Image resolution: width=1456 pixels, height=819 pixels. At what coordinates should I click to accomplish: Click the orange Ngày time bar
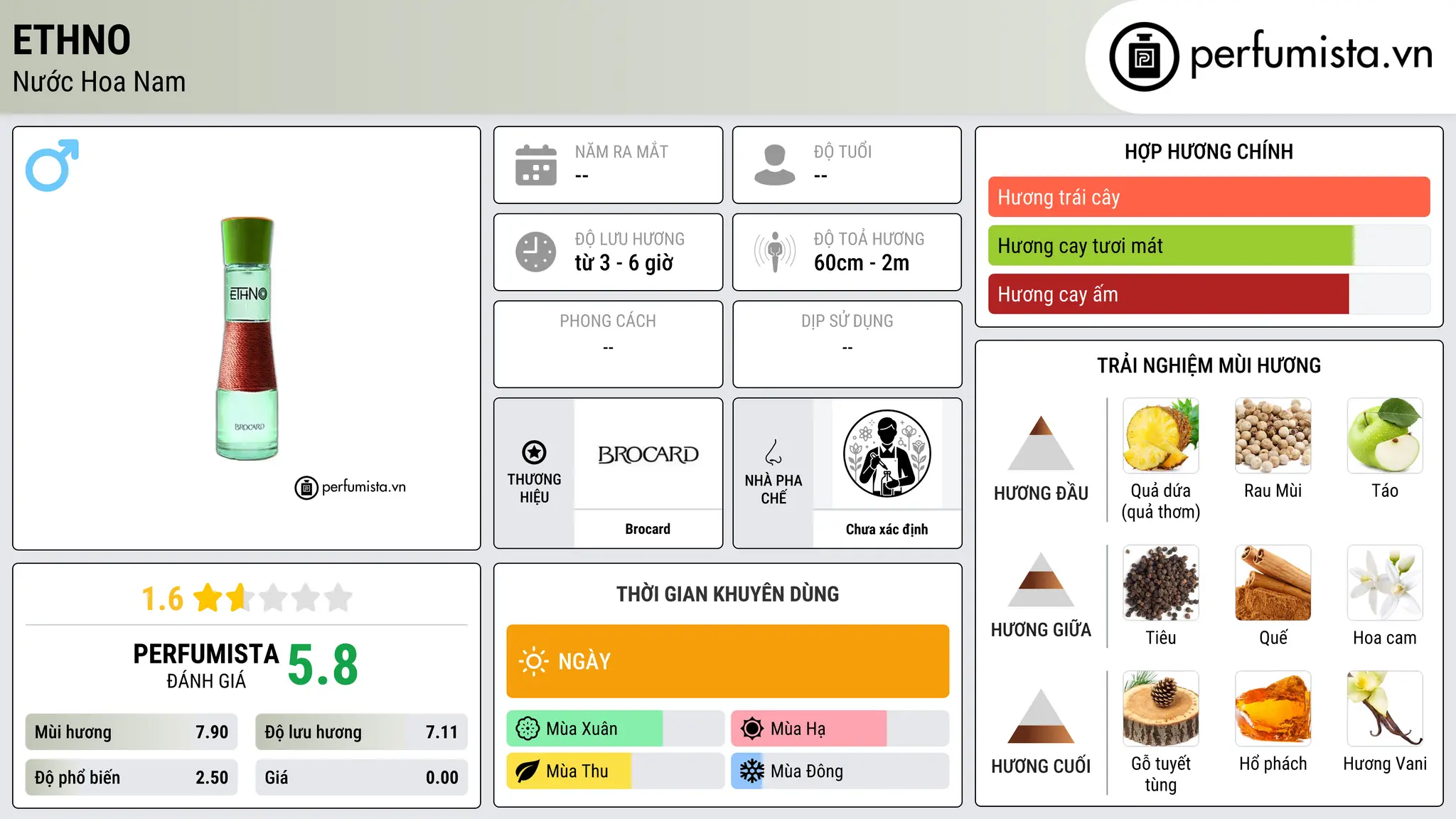727,661
